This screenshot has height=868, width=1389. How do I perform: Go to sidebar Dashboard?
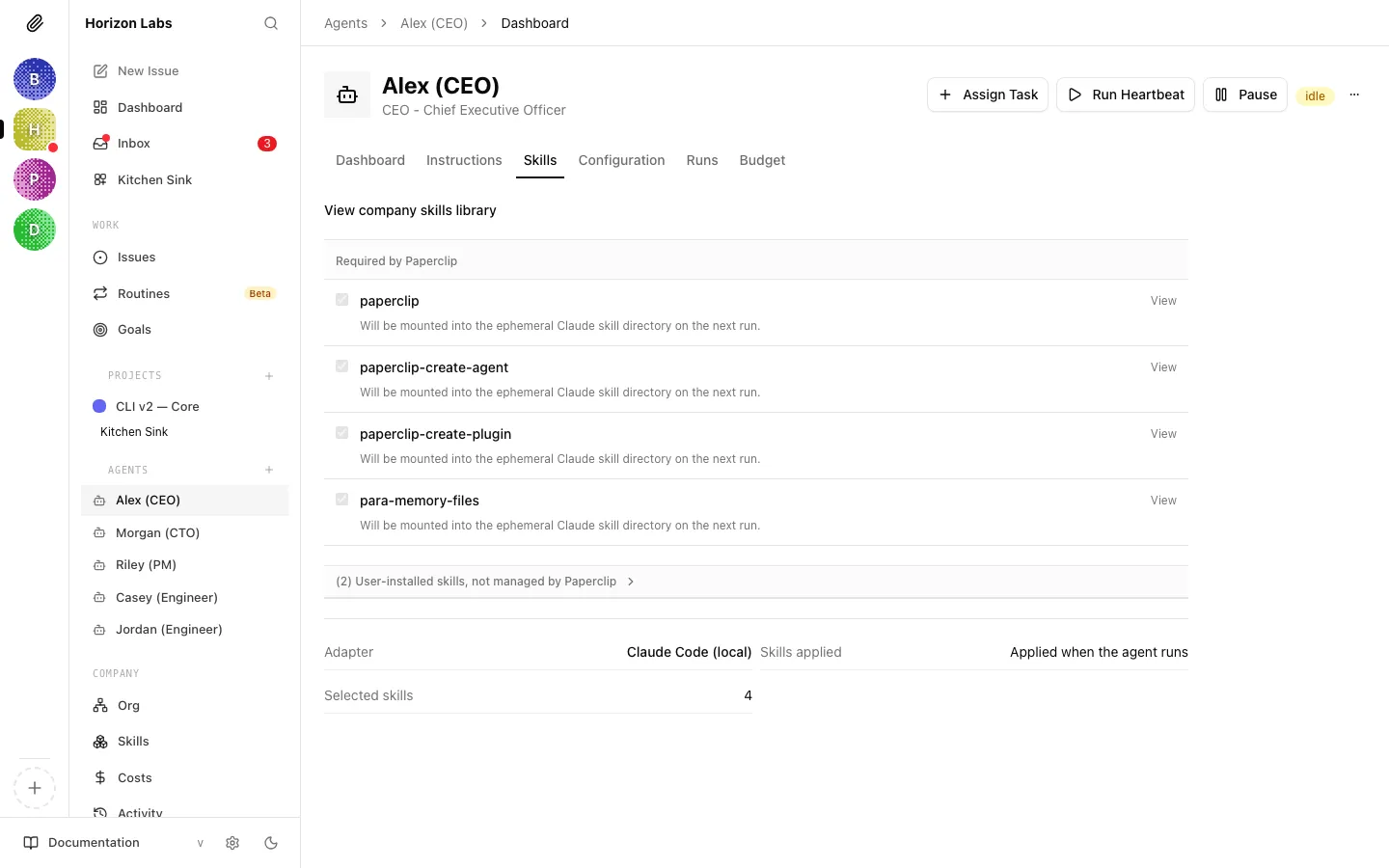click(x=185, y=107)
